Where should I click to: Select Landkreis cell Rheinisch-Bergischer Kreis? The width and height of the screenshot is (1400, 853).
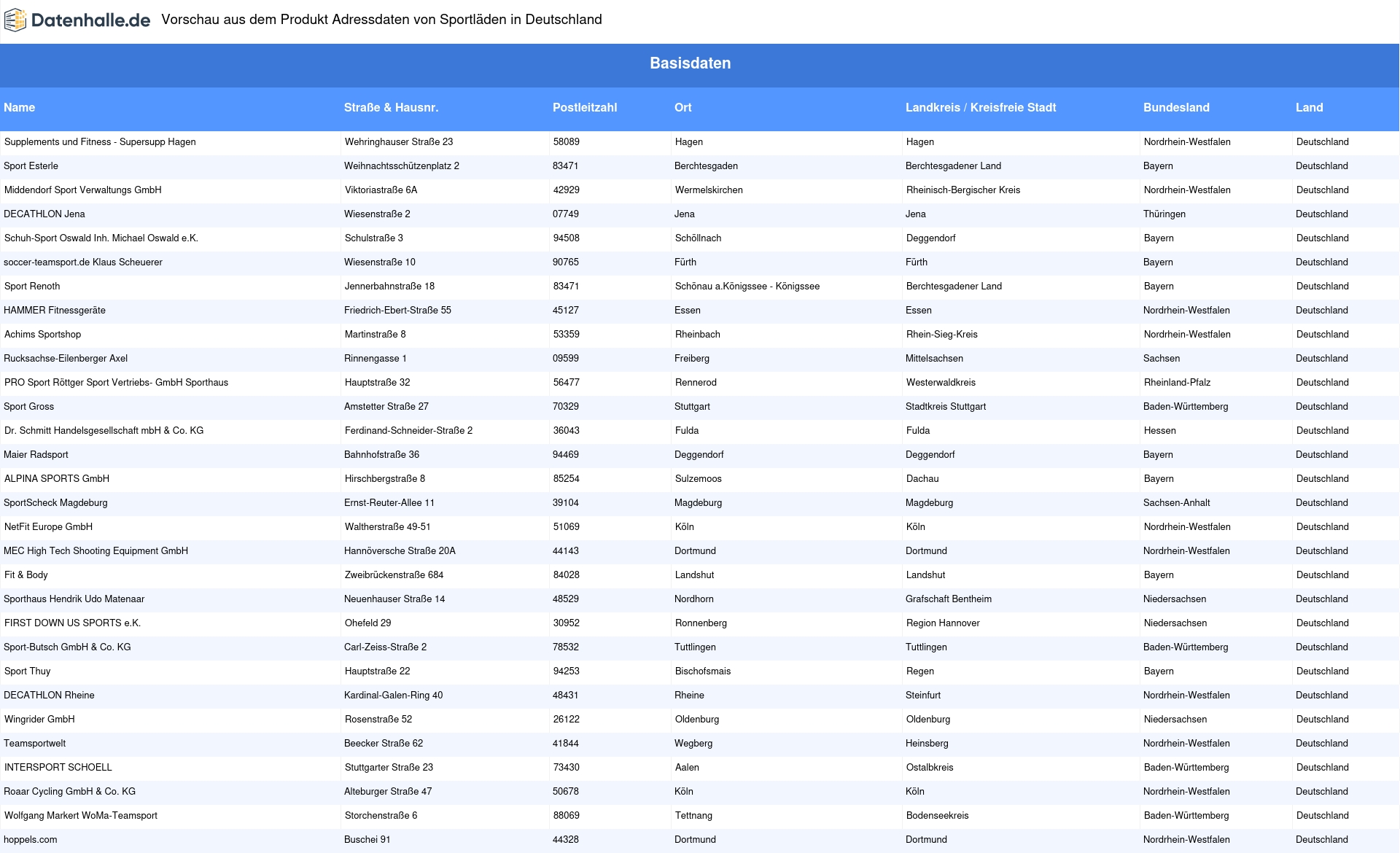pyautogui.click(x=963, y=190)
